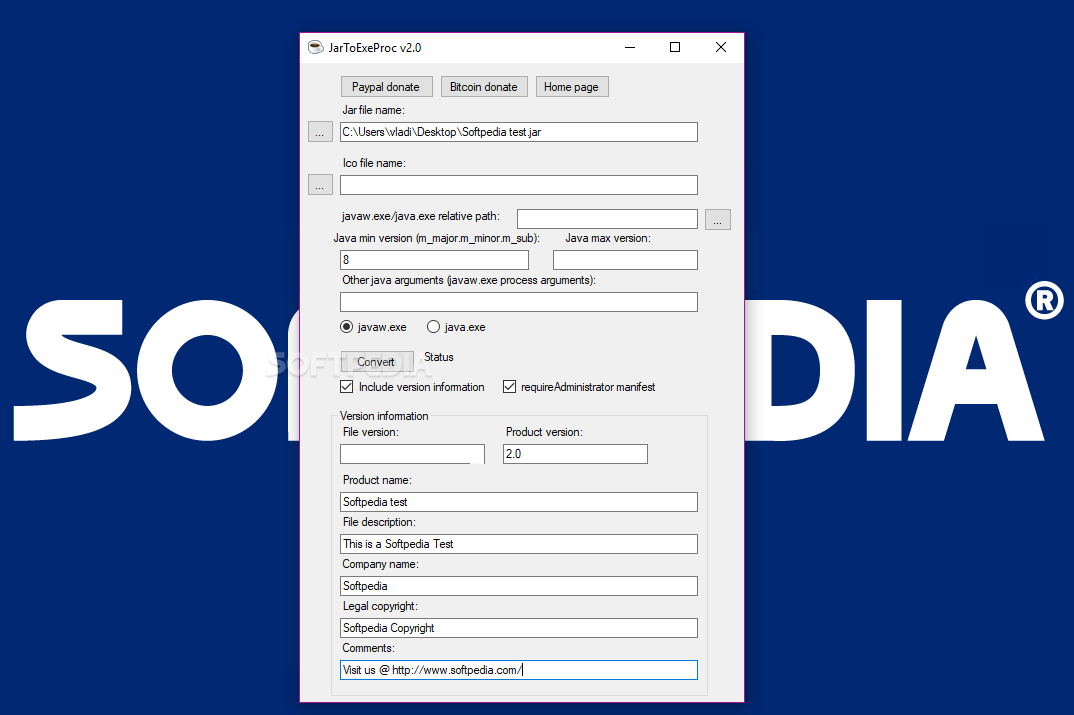Edit the Product version field
Viewport: 1074px width, 715px height.
click(x=575, y=454)
